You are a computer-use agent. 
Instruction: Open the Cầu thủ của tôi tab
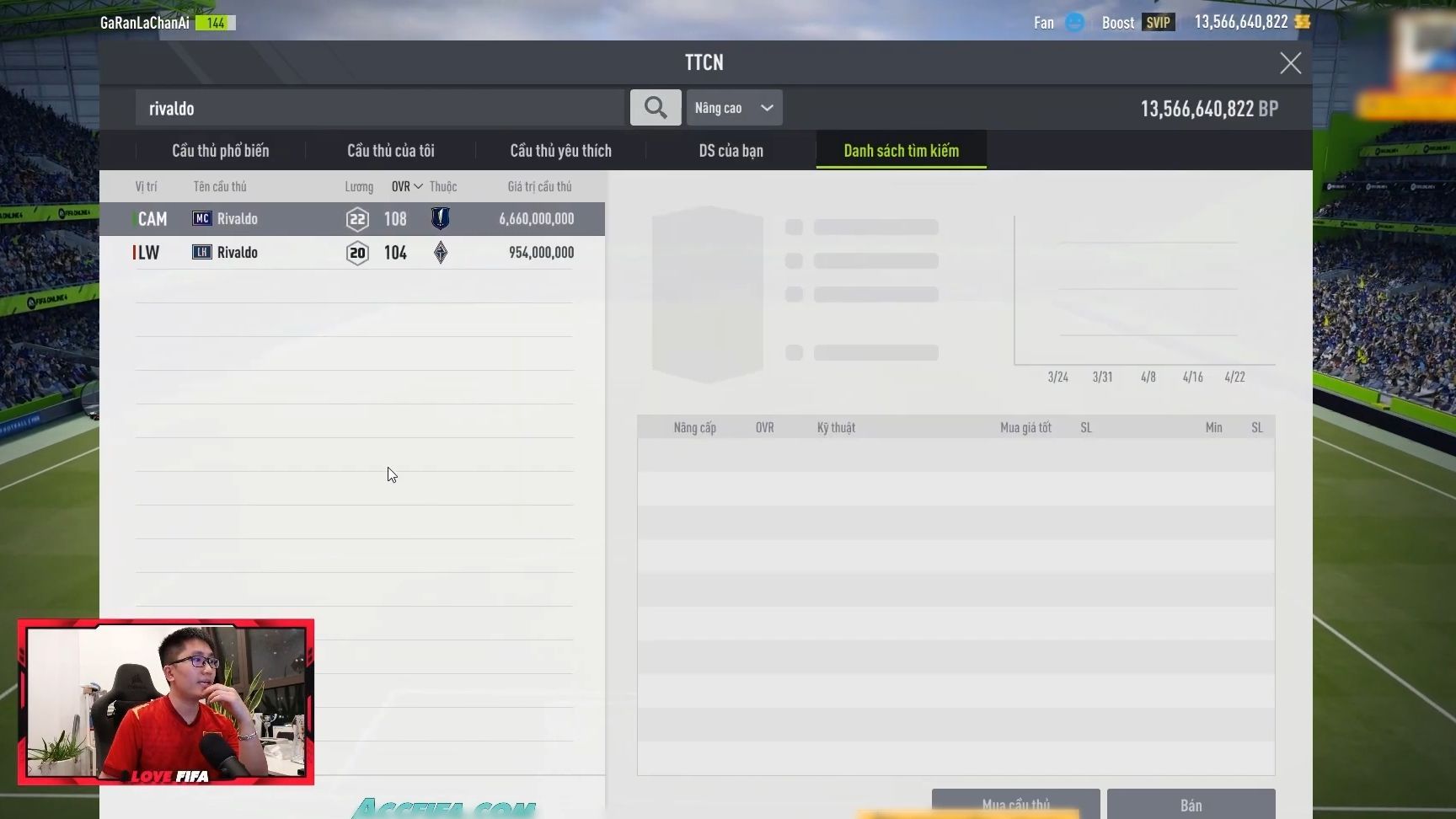coord(391,151)
